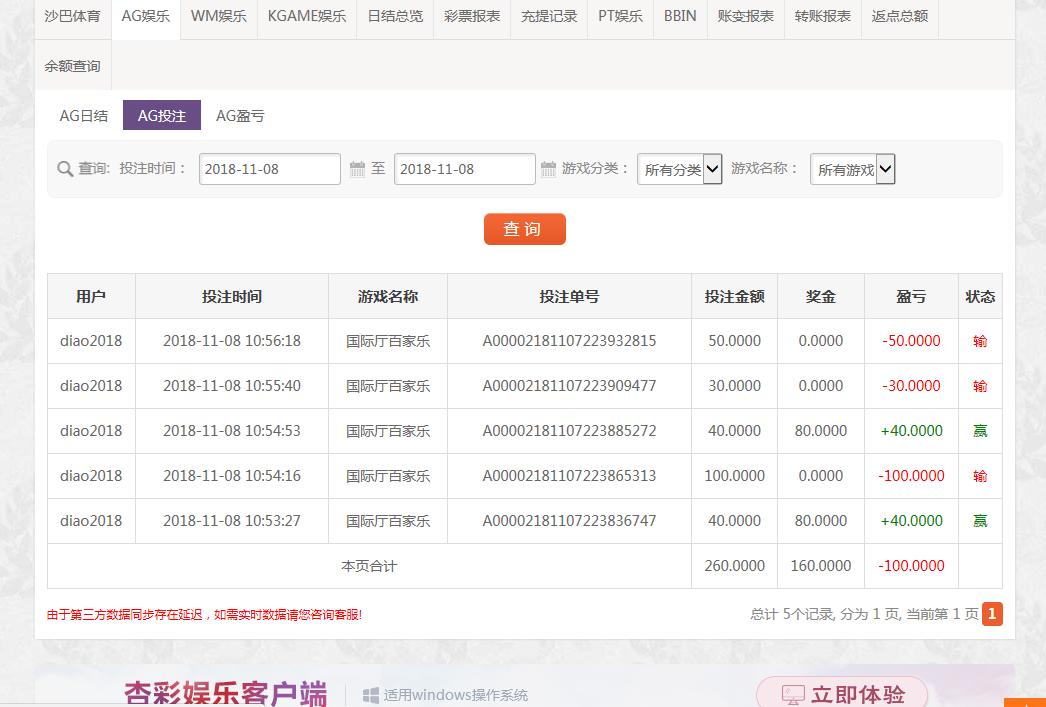This screenshot has width=1046, height=707.
Task: Focus the end date input field
Action: coord(464,169)
